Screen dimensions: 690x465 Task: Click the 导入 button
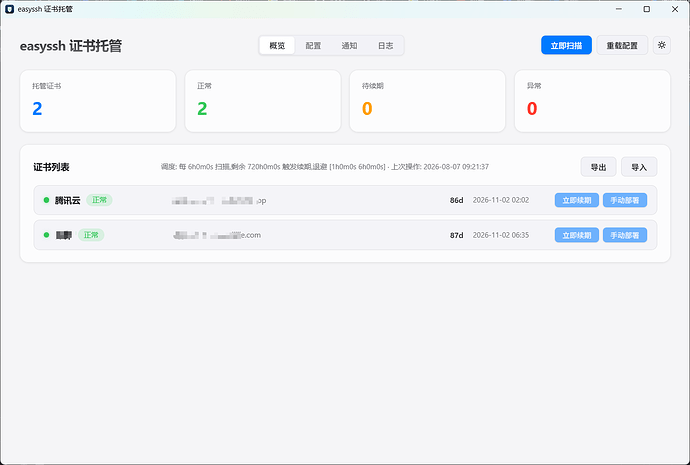coord(639,167)
